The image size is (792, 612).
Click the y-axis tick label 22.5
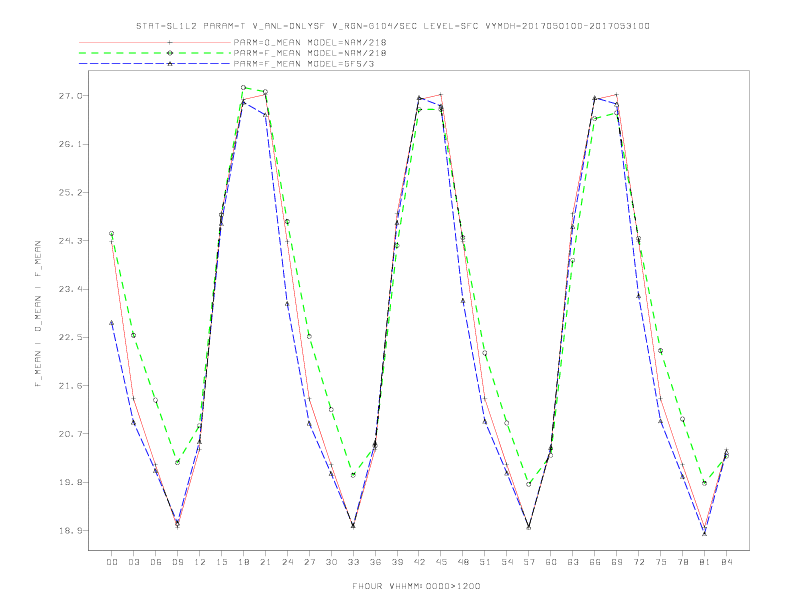pyautogui.click(x=70, y=337)
